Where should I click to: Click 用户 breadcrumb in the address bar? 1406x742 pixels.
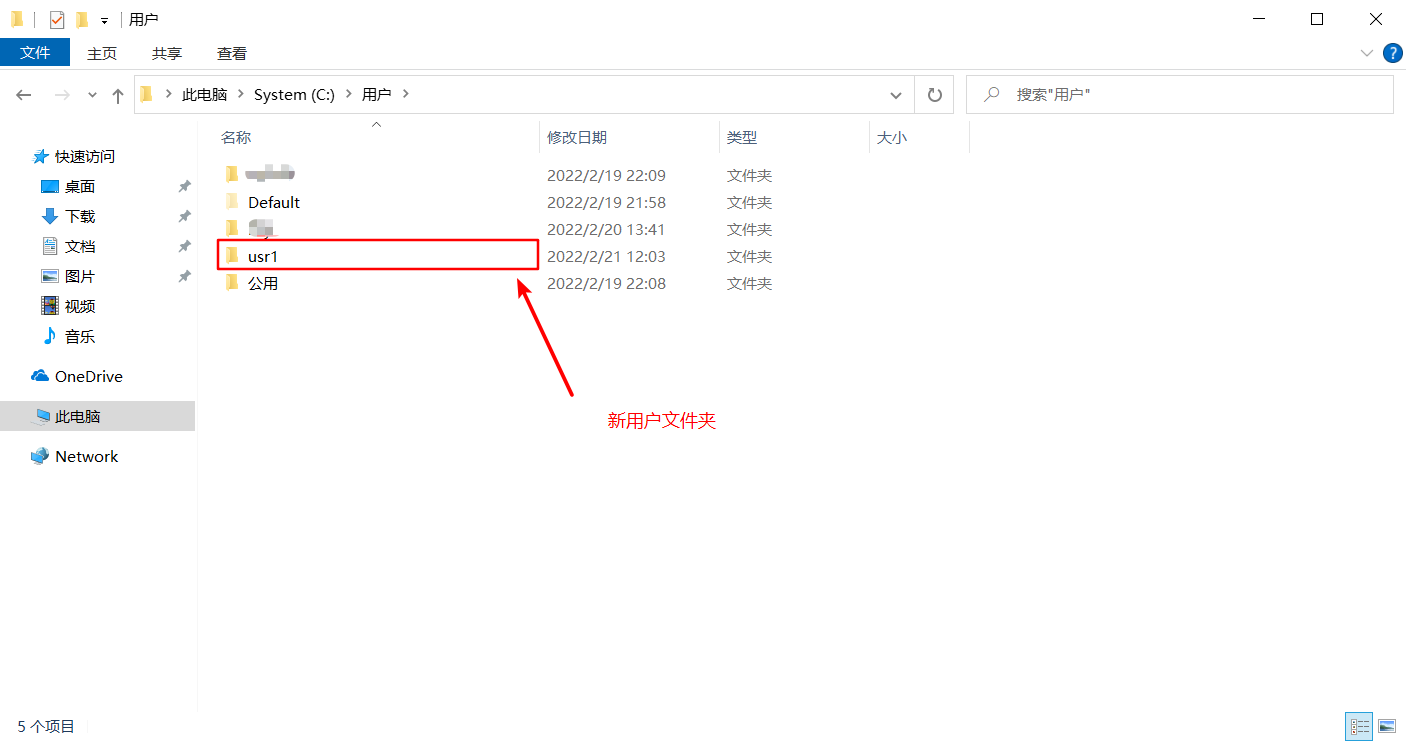coord(376,94)
